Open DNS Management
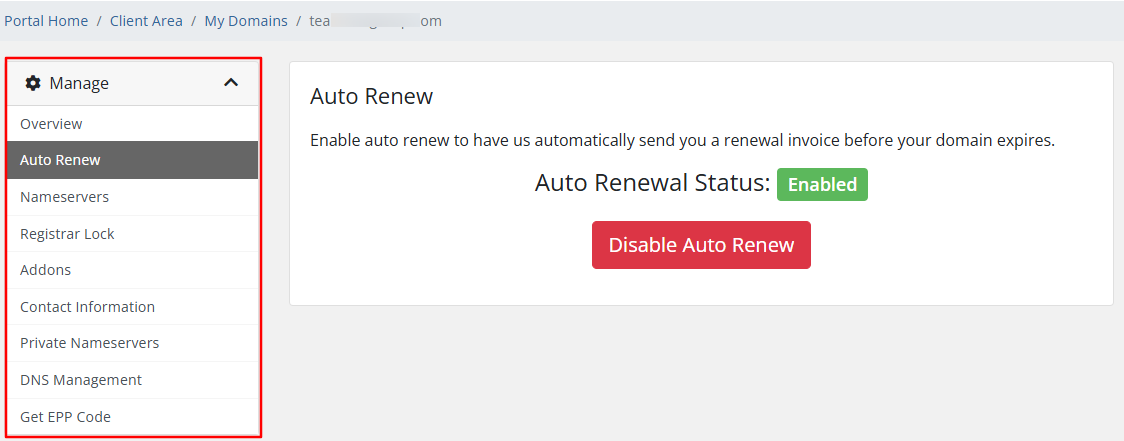Screen dimensions: 1124x441 81,380
